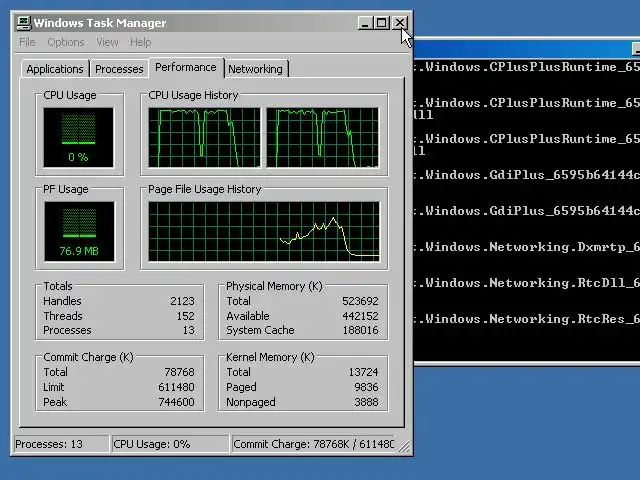Click Physical Memory Available 442152
The image size is (640, 480).
click(x=360, y=316)
